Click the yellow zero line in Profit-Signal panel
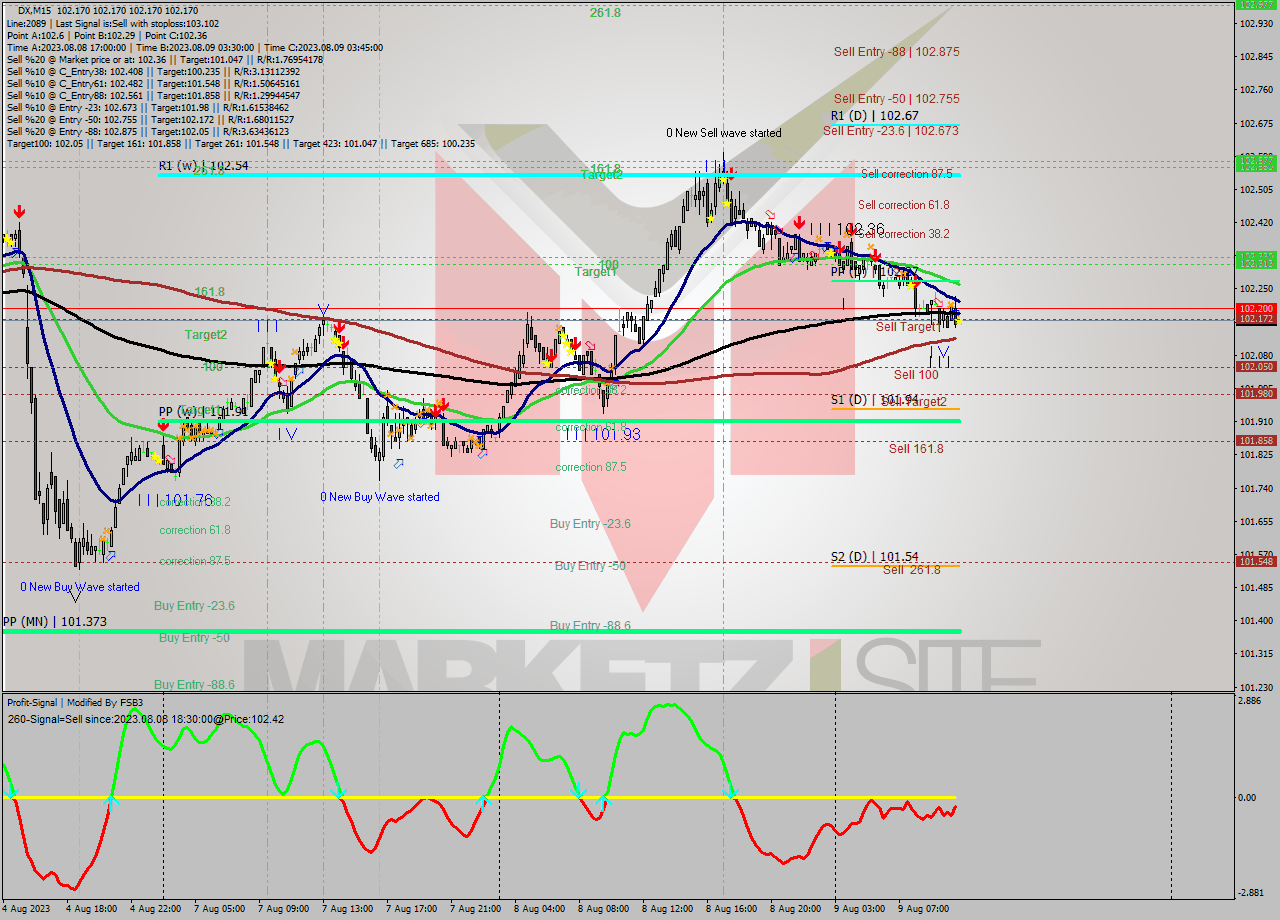This screenshot has height=920, width=1280. pos(480,798)
